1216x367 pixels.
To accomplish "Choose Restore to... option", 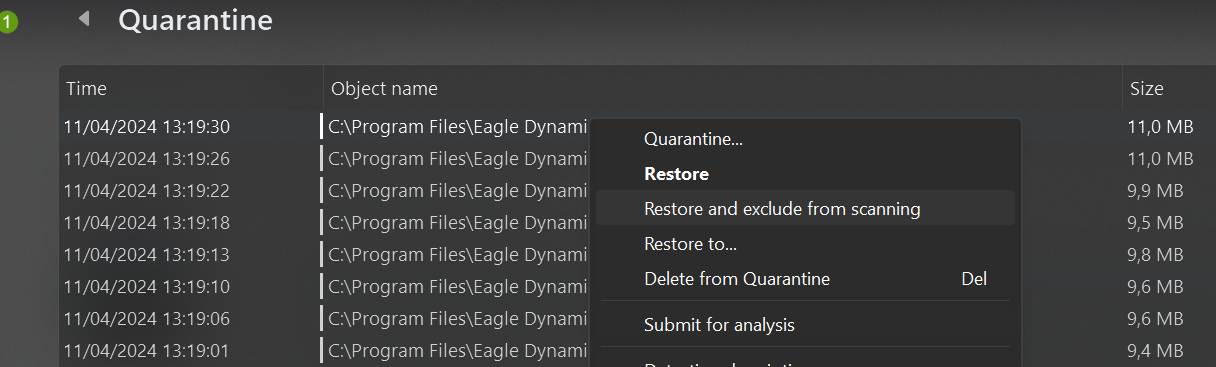I will click(x=690, y=244).
